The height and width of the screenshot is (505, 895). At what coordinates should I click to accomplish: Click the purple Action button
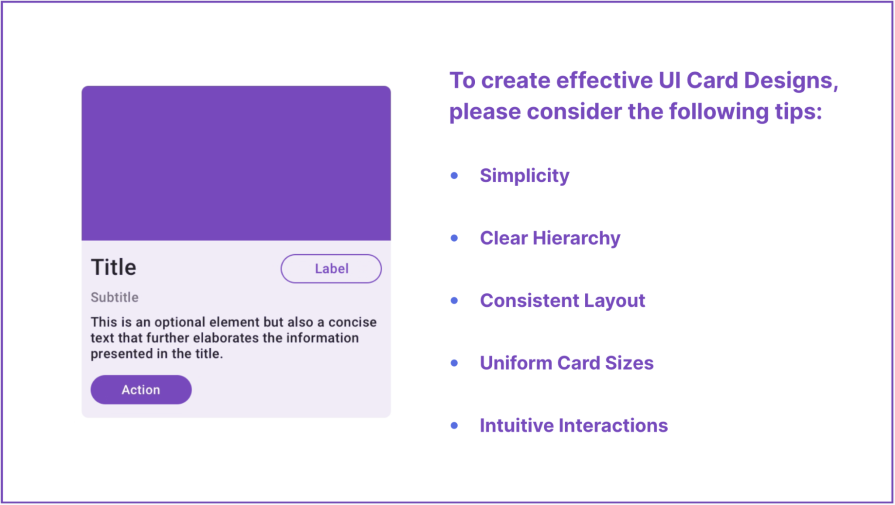[141, 390]
